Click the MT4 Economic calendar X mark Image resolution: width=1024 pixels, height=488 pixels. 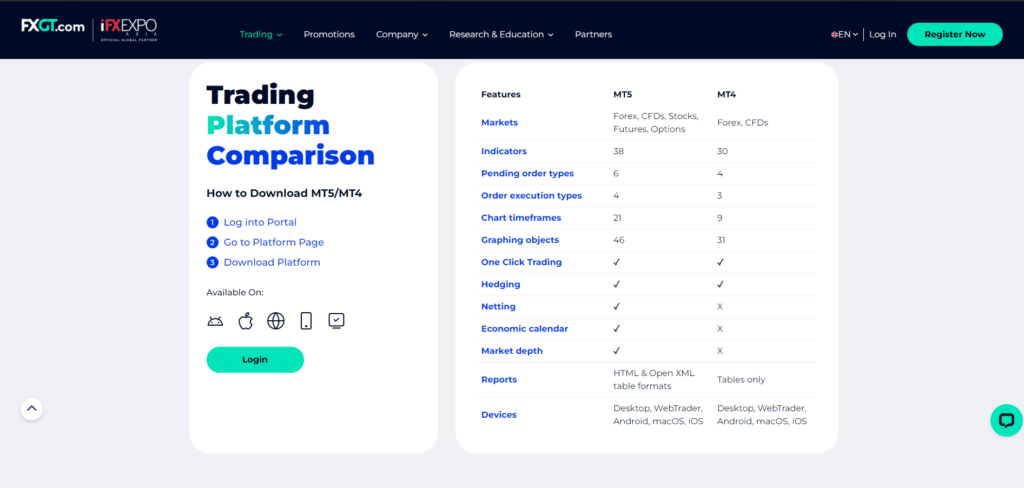[x=720, y=329]
